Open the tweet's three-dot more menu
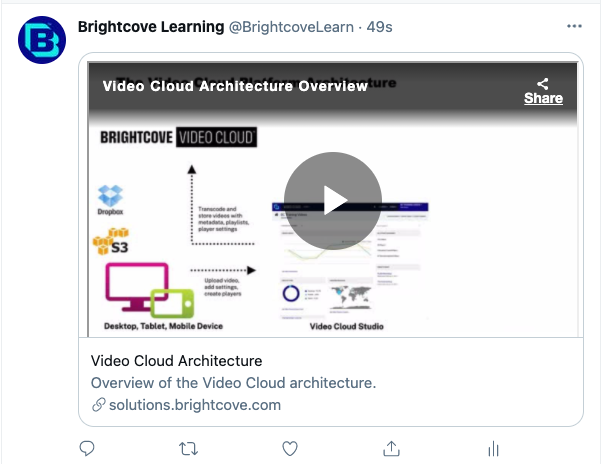 573,26
